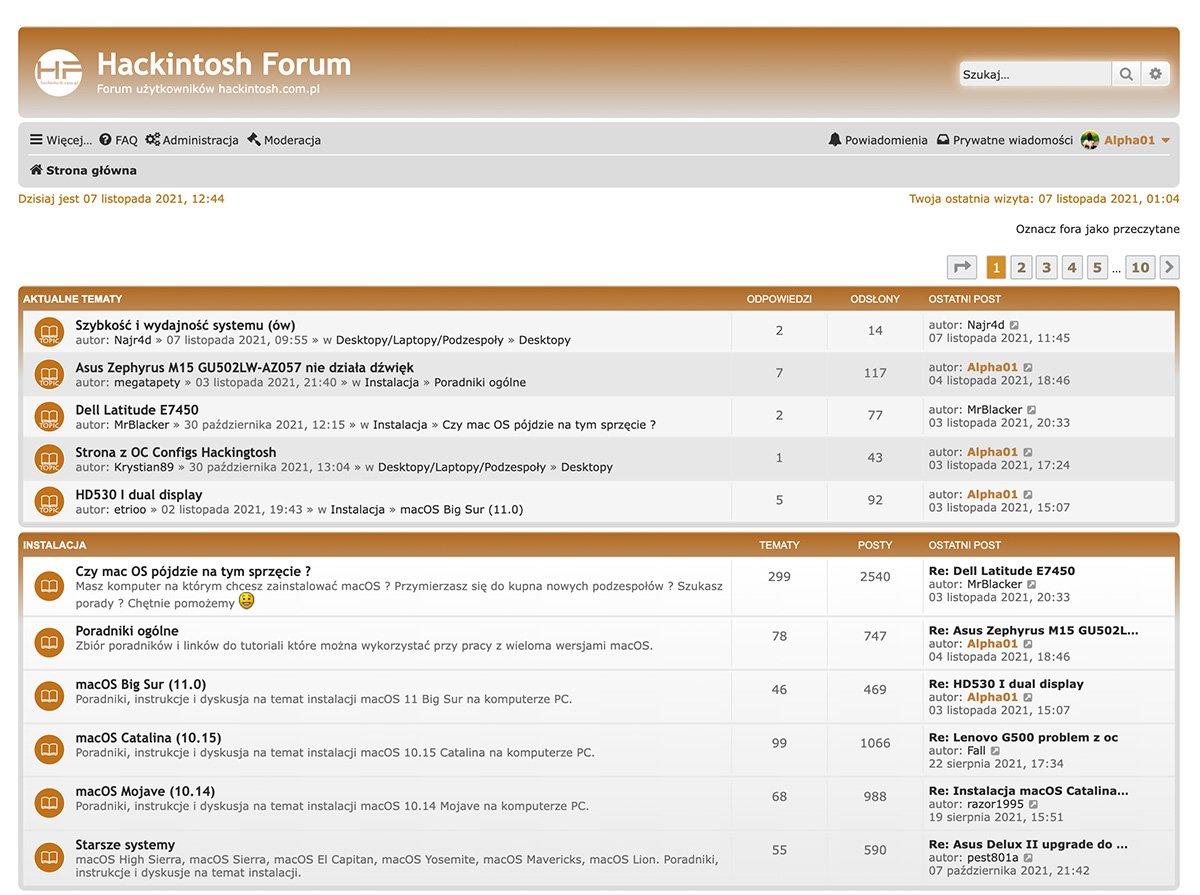Click forum icon for macOS Big Sur
This screenshot has width=1200, height=895.
point(49,696)
